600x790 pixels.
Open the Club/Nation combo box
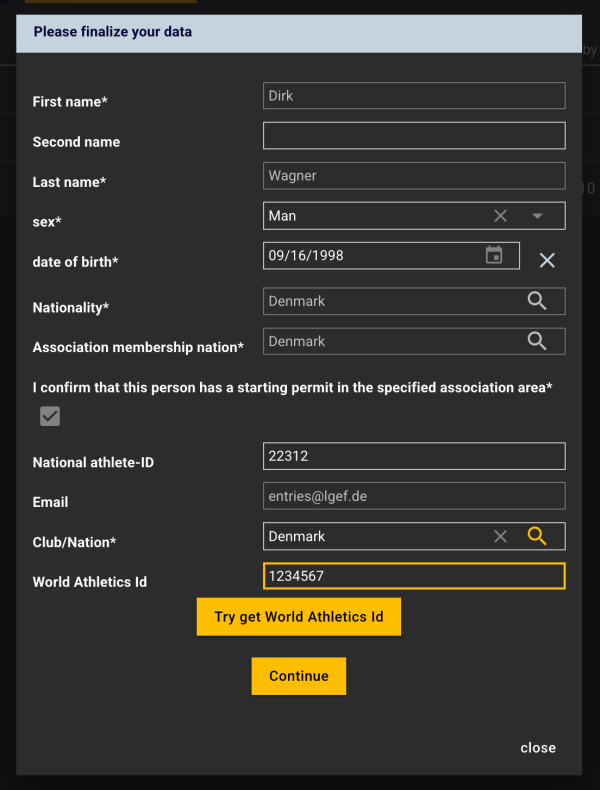coord(375,536)
